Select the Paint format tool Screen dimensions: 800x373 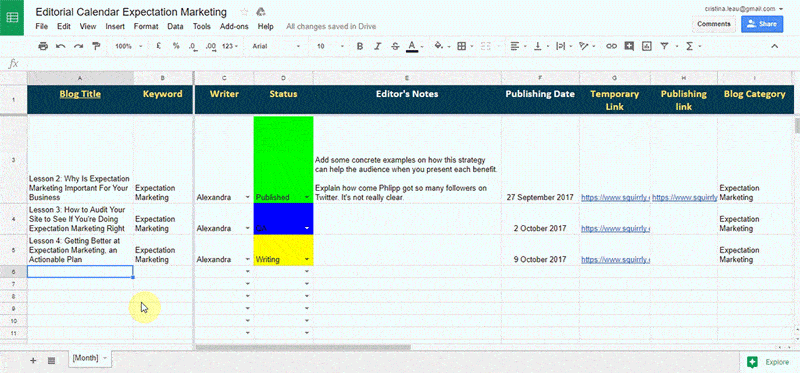point(96,46)
